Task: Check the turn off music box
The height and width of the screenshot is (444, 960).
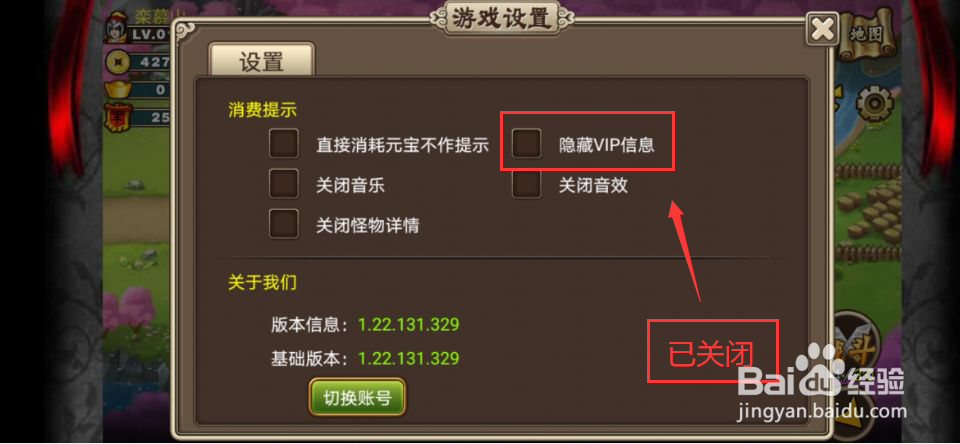Action: click(x=284, y=184)
